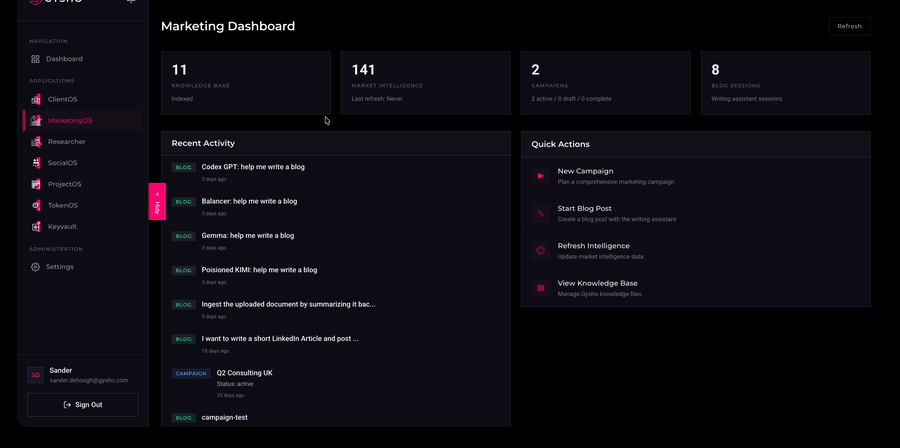
Task: Click the Researcher app icon
Action: click(36, 142)
